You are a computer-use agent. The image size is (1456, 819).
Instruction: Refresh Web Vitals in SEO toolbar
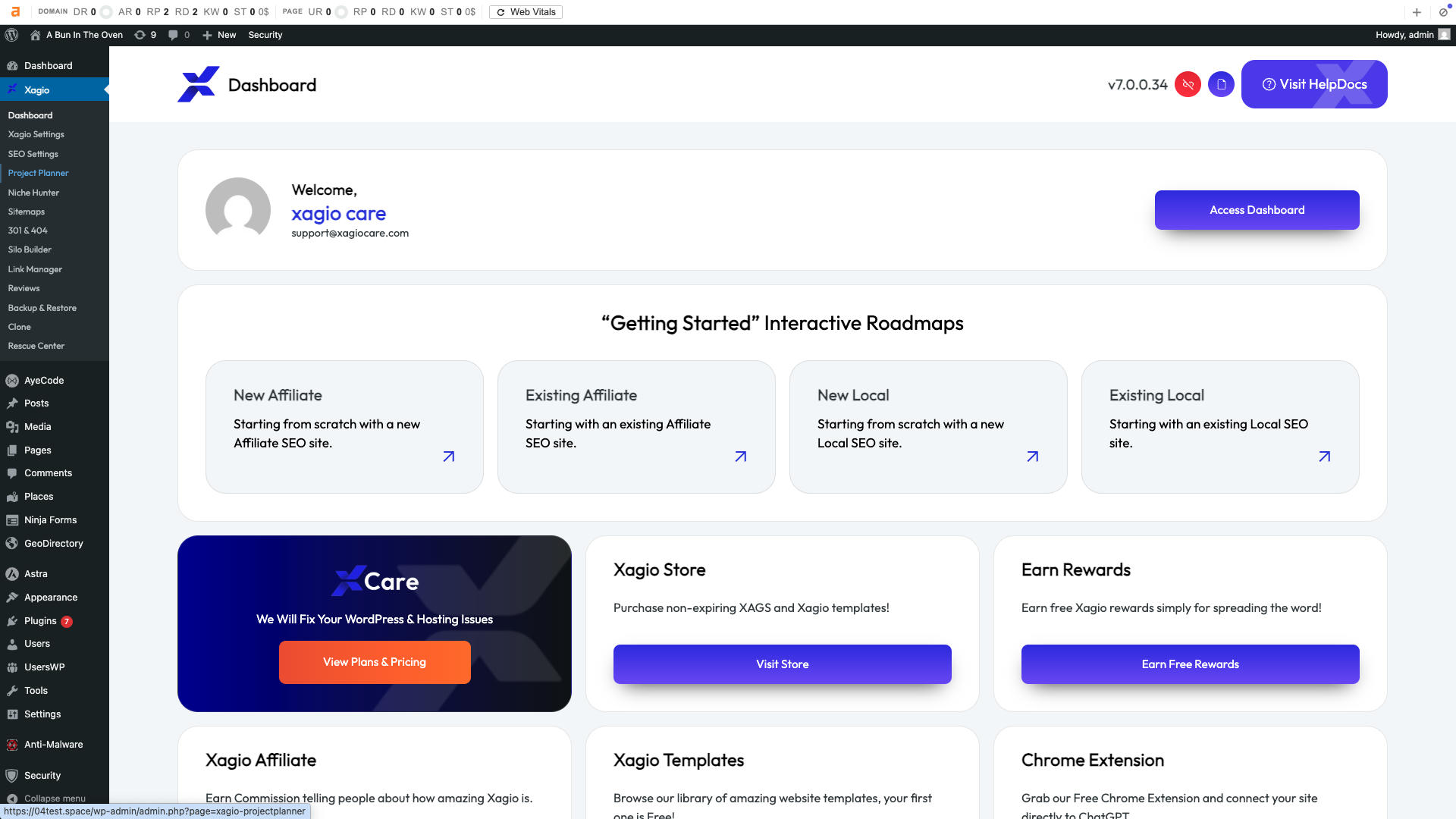pos(526,12)
